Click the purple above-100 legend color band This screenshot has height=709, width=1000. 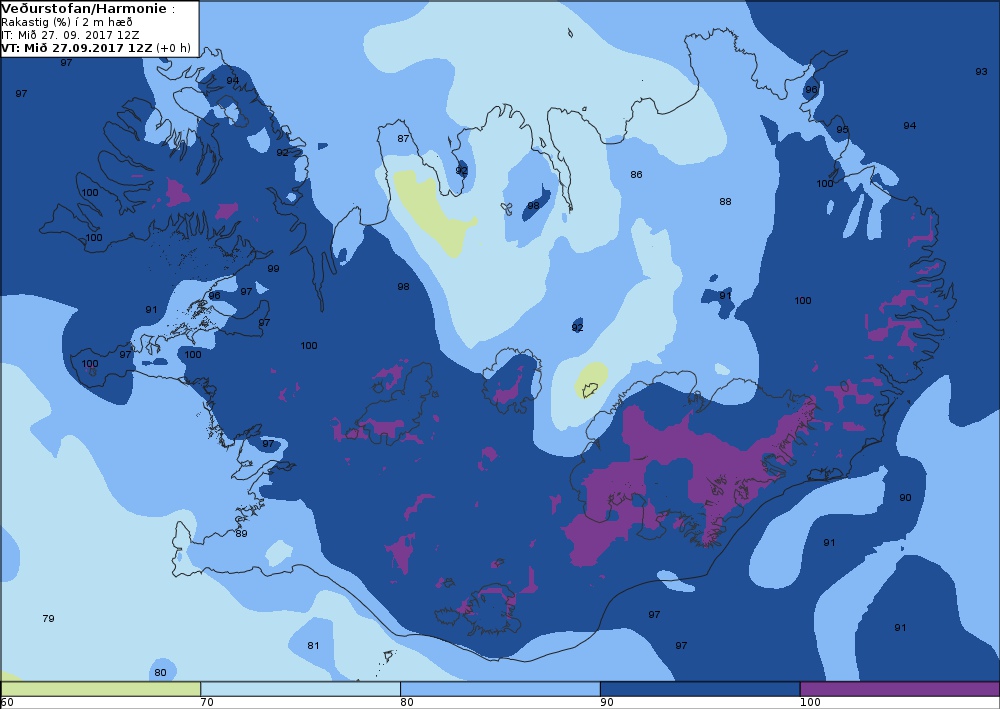[x=899, y=689]
